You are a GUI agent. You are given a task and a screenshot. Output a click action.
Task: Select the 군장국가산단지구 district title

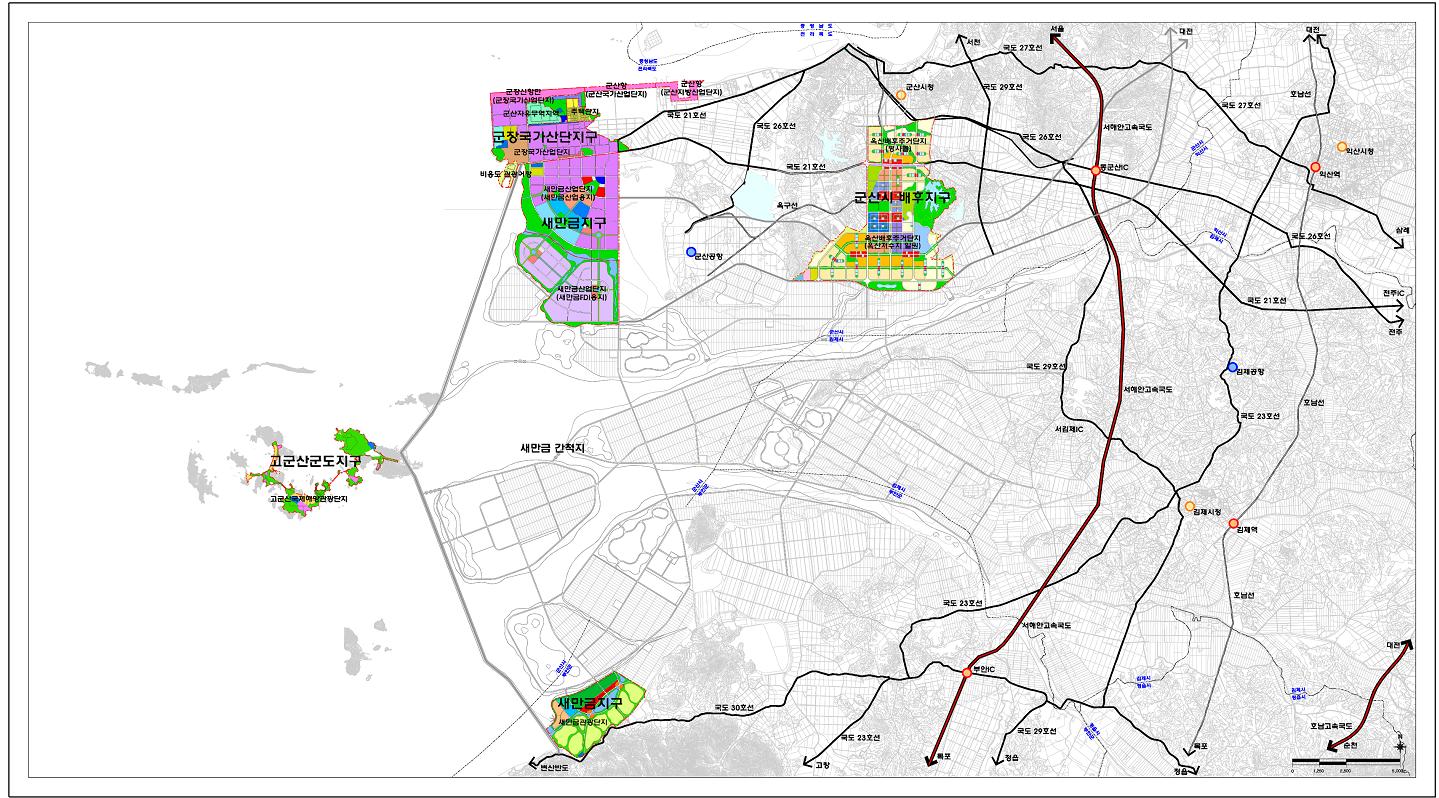(x=545, y=136)
